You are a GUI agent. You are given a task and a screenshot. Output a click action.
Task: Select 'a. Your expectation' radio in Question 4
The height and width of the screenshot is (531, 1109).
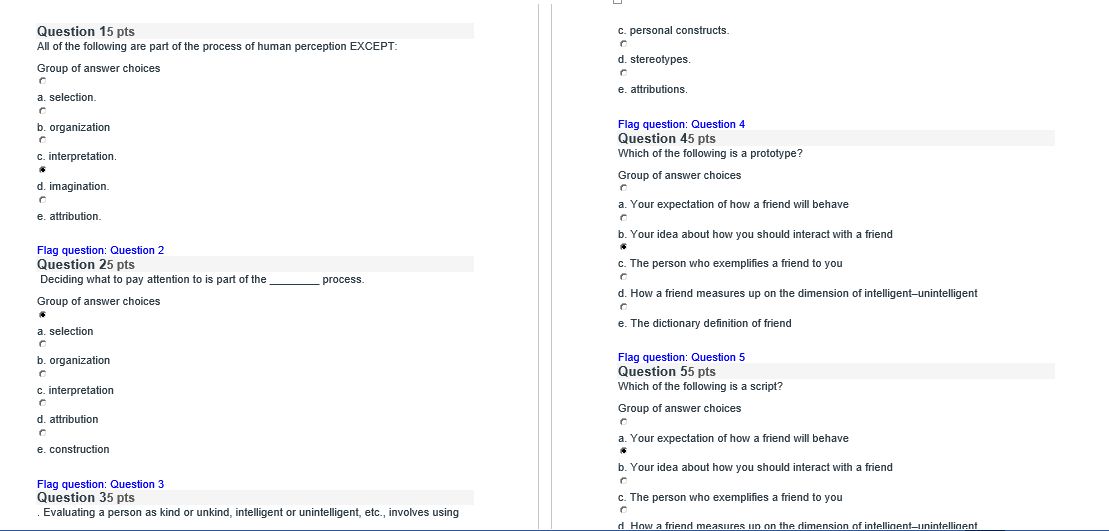623,189
